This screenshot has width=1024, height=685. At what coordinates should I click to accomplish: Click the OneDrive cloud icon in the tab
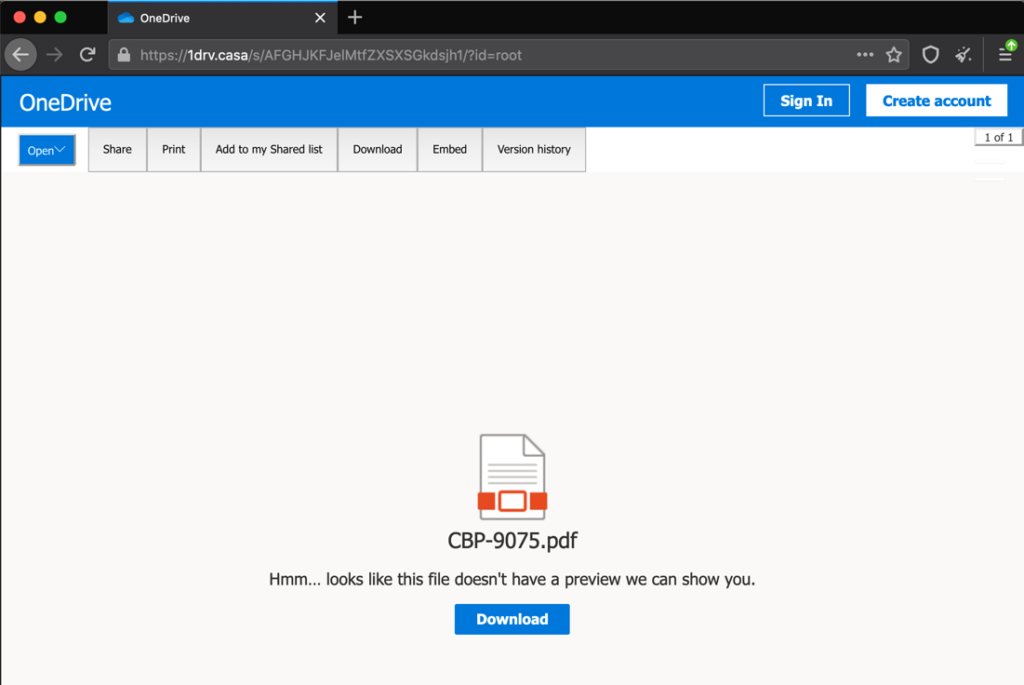pos(125,18)
